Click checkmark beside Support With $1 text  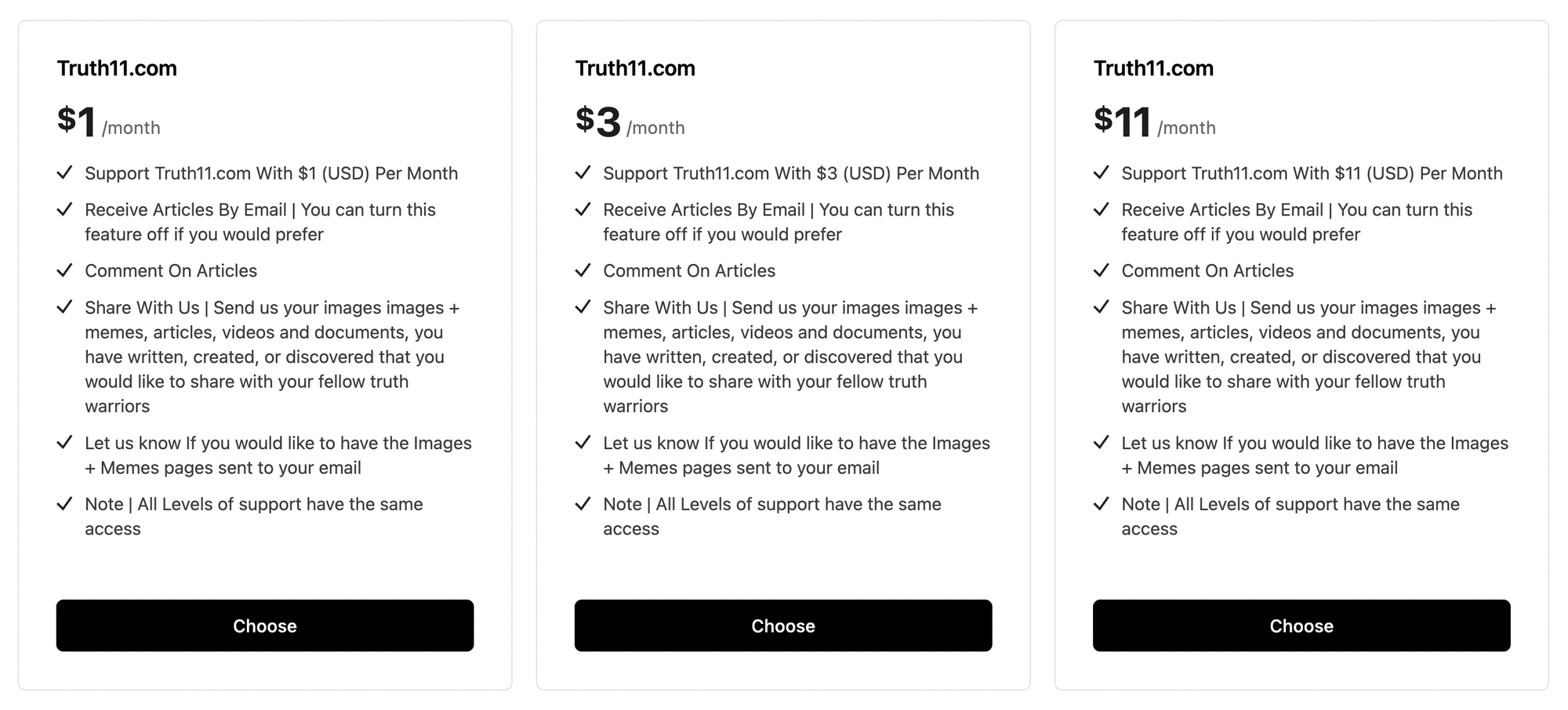[65, 172]
